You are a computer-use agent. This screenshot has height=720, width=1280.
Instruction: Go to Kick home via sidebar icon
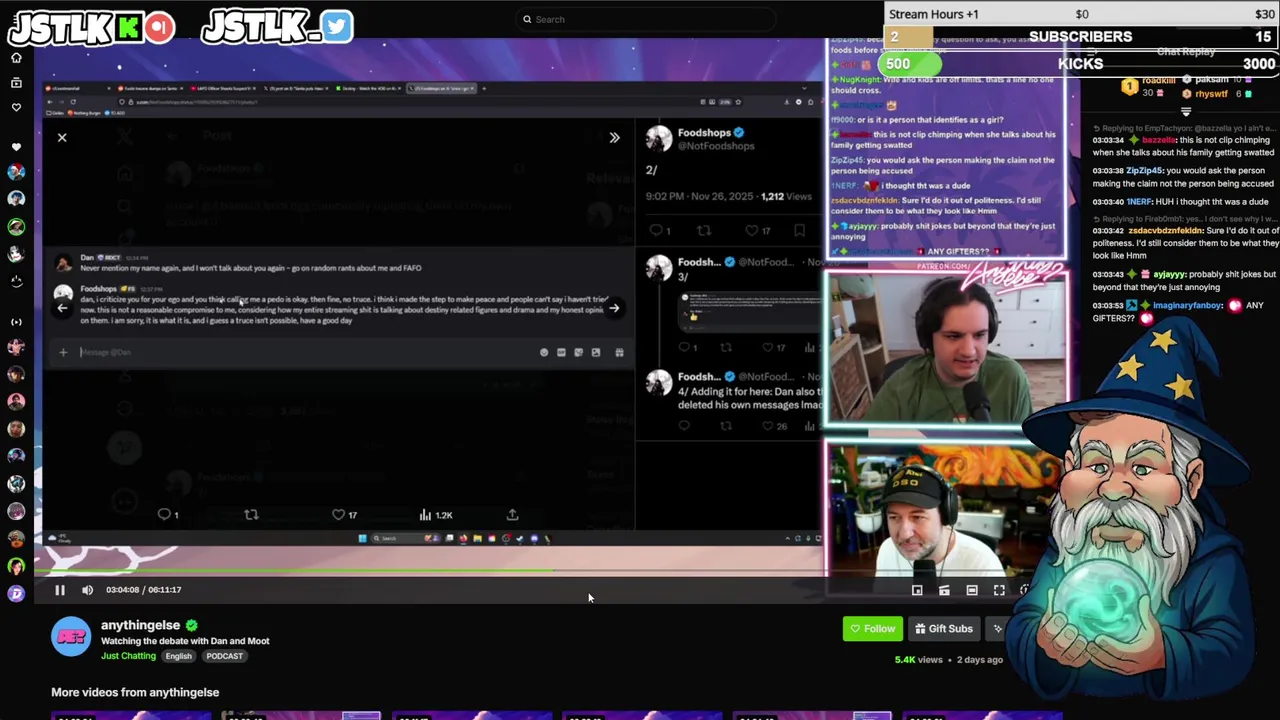point(16,59)
